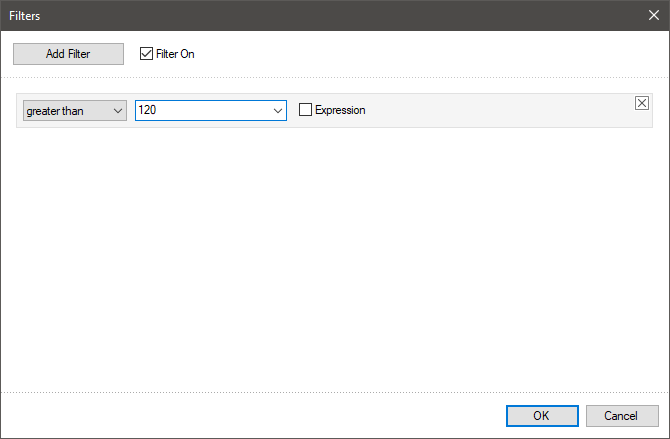Remove the filter row with X icon

click(x=642, y=103)
